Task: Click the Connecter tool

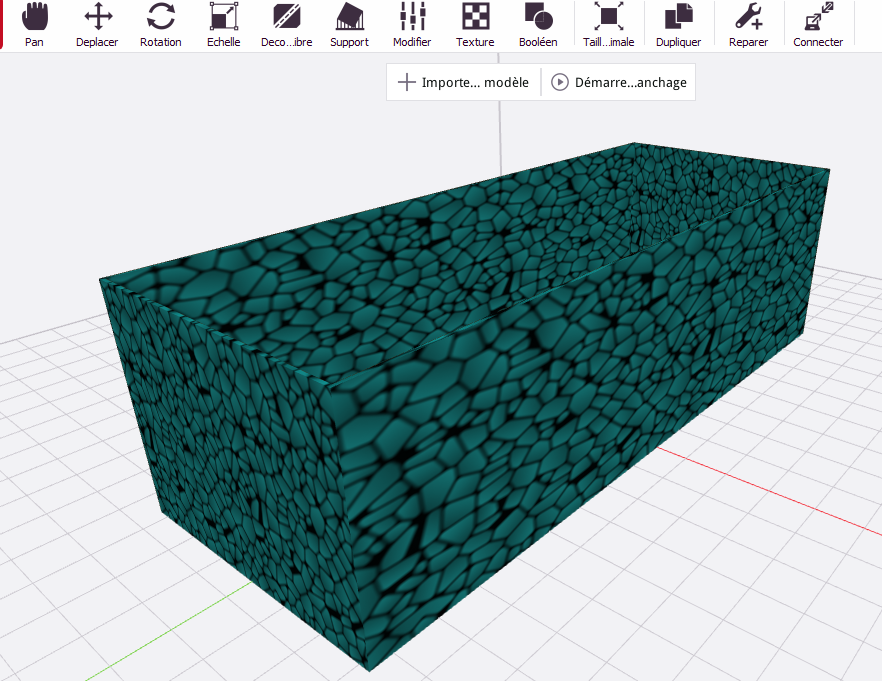Action: 818,25
